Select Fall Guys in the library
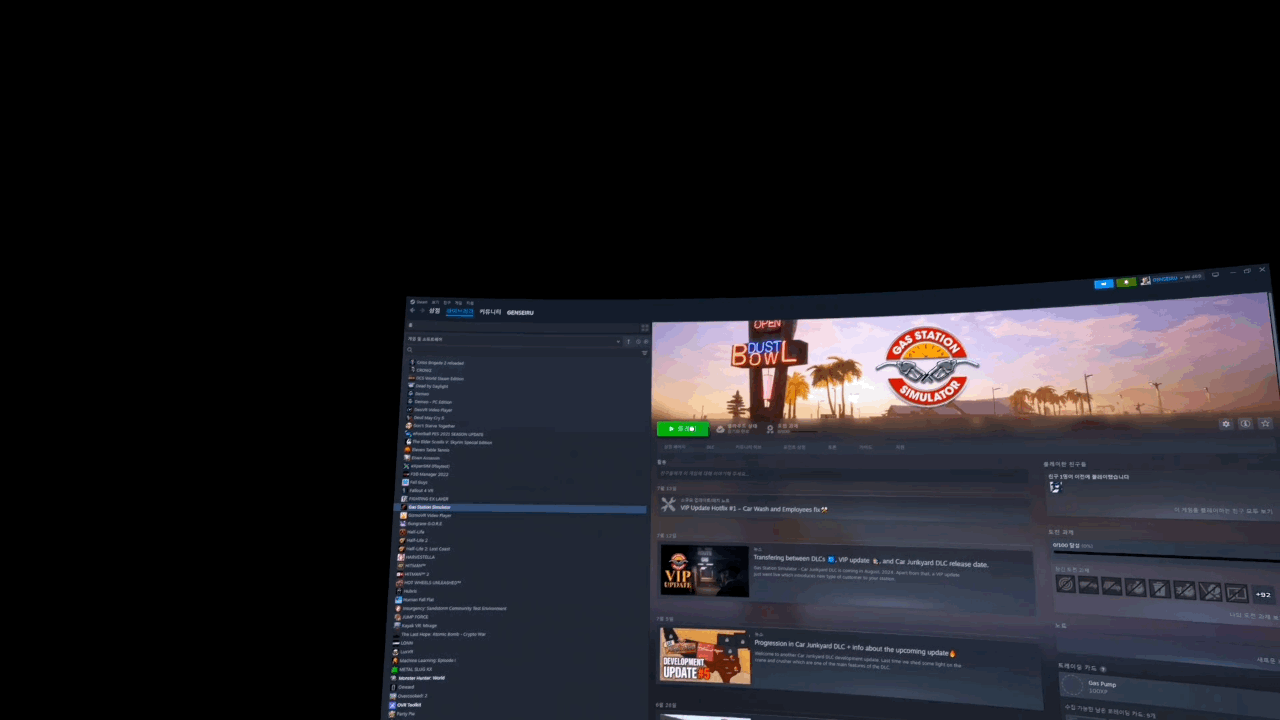The width and height of the screenshot is (1280, 720). coord(418,482)
